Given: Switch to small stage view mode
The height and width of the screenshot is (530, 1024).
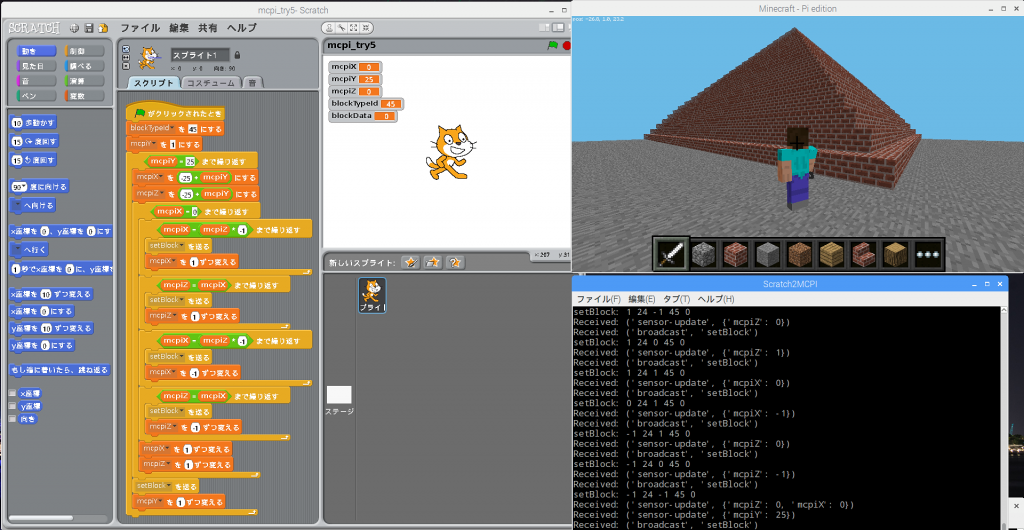Looking at the screenshot, I should [x=544, y=27].
